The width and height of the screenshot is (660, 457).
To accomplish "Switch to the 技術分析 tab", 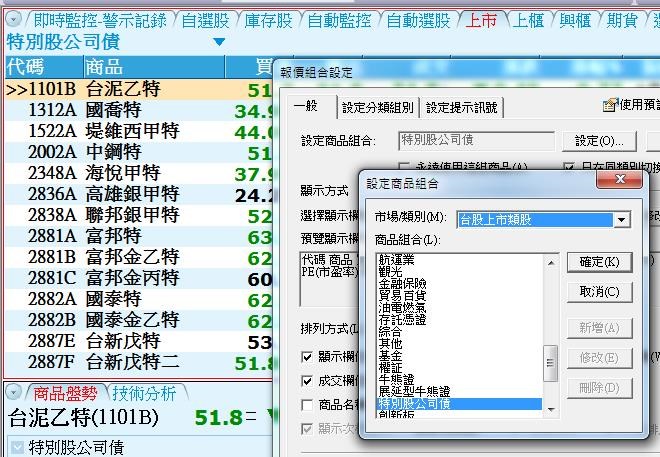I will 144,393.
